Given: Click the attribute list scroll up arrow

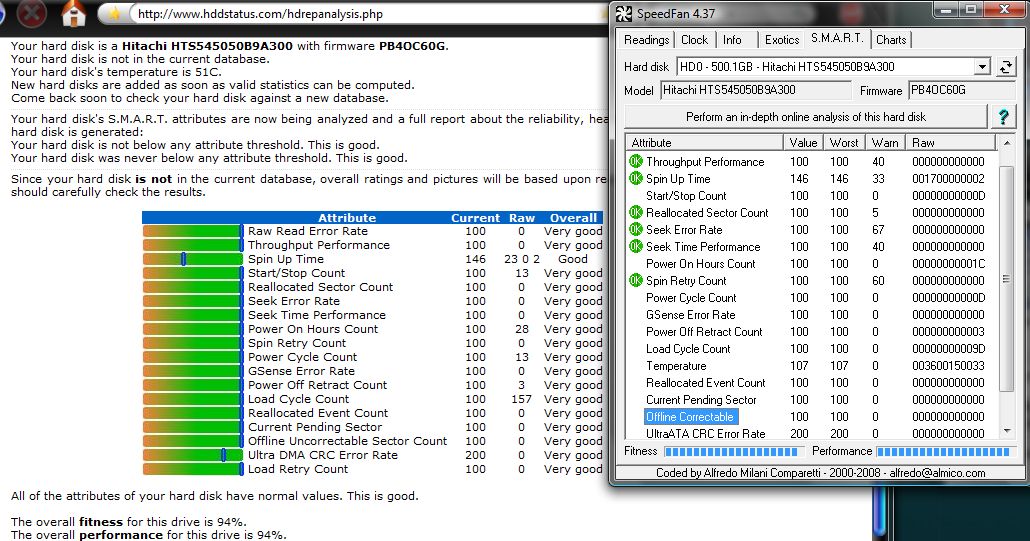Looking at the screenshot, I should tap(1006, 142).
